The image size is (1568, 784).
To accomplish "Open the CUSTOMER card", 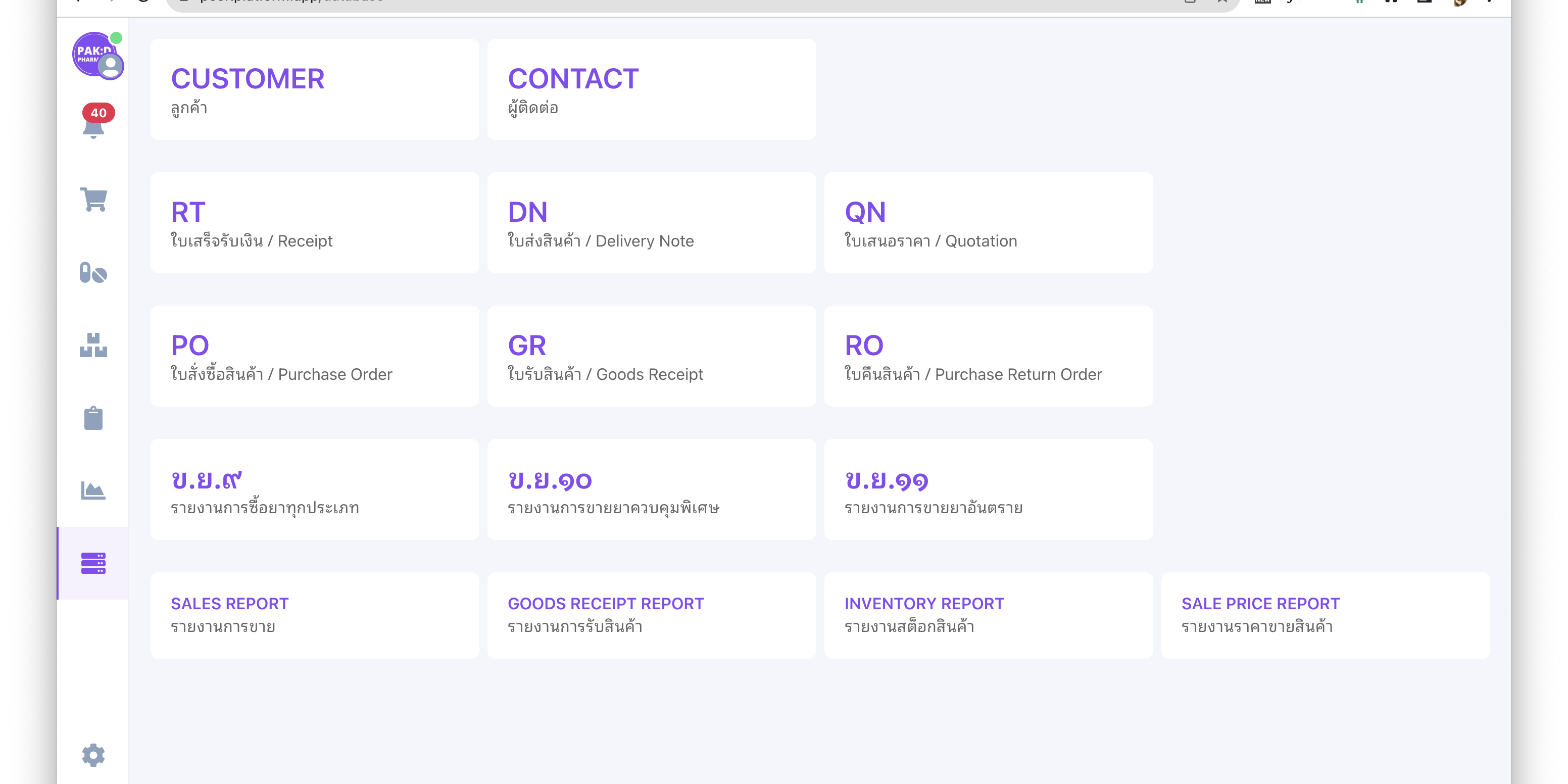I will click(315, 89).
